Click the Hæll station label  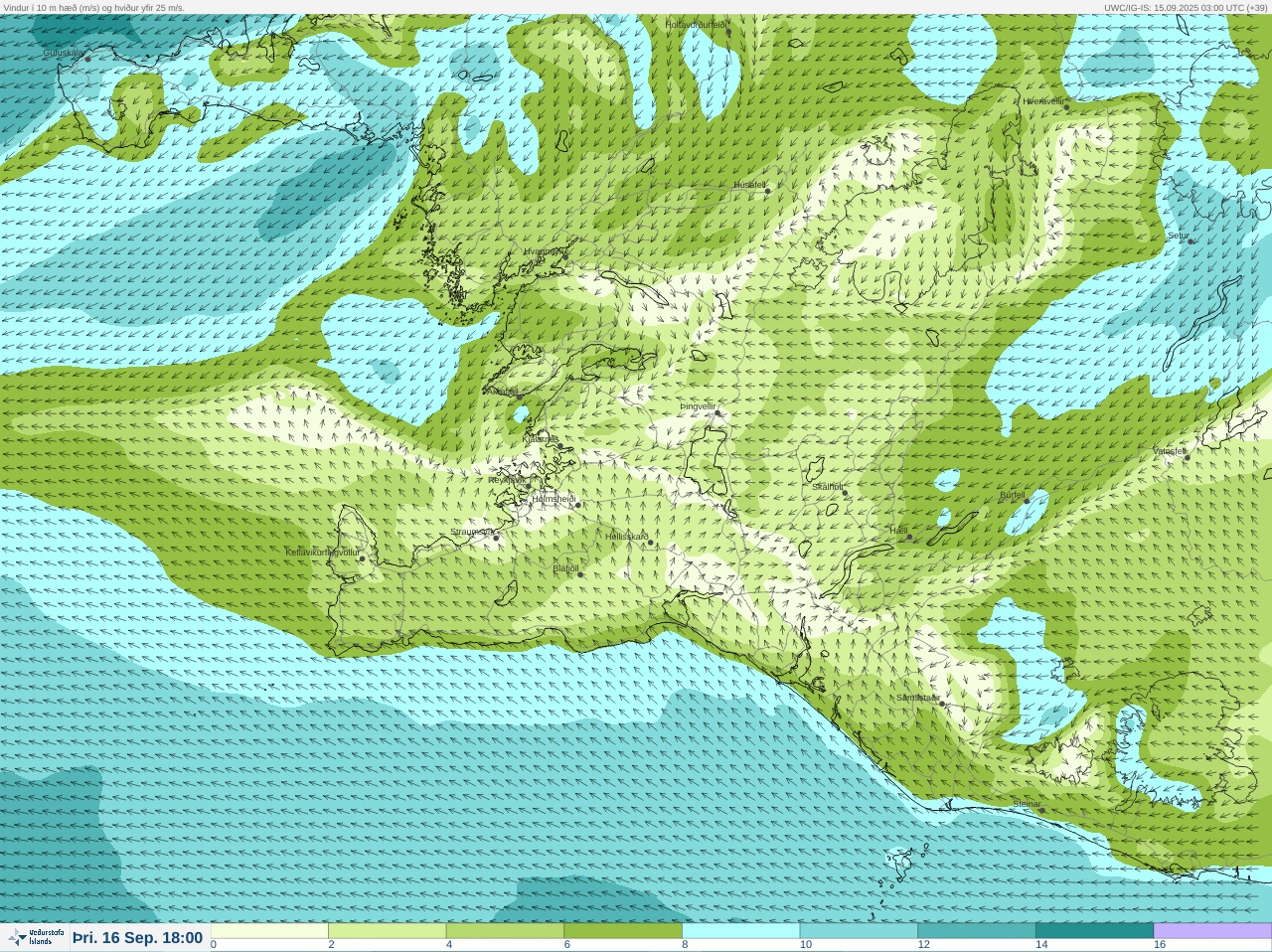(x=898, y=531)
